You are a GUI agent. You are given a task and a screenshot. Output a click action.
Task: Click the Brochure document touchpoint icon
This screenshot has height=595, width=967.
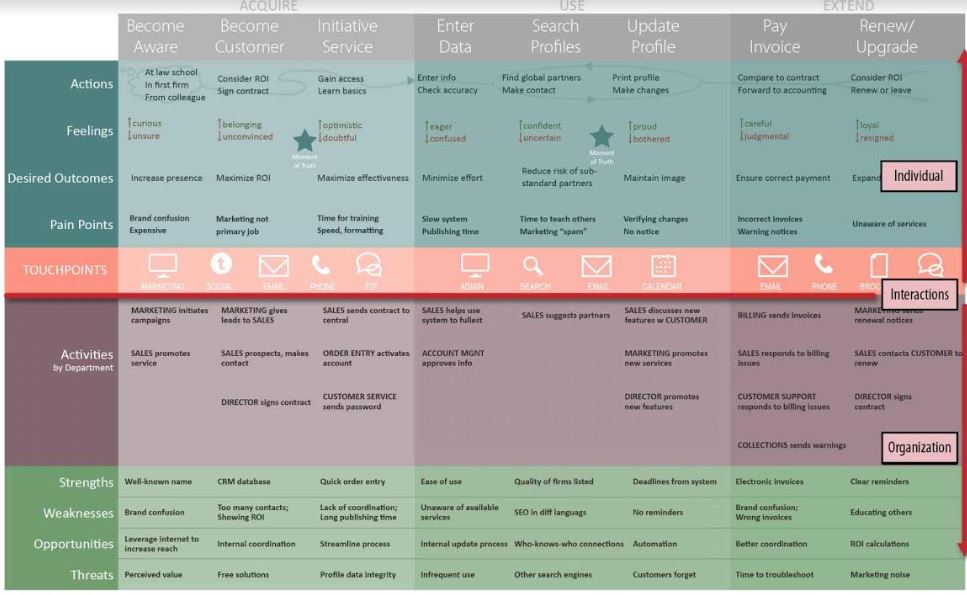tap(879, 265)
